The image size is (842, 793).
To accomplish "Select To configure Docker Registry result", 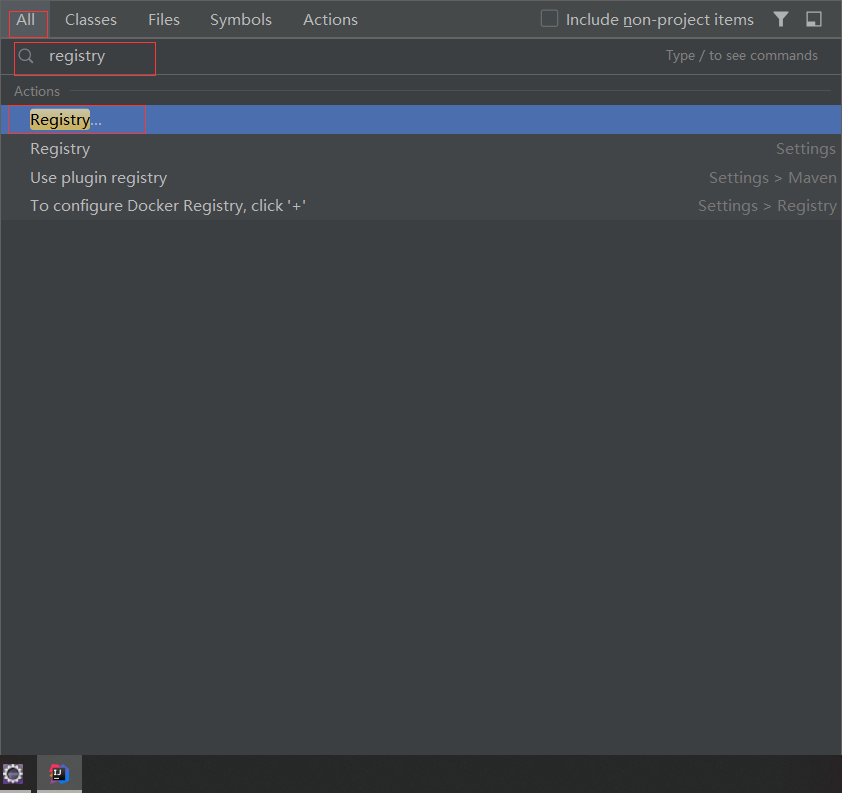I will click(421, 206).
